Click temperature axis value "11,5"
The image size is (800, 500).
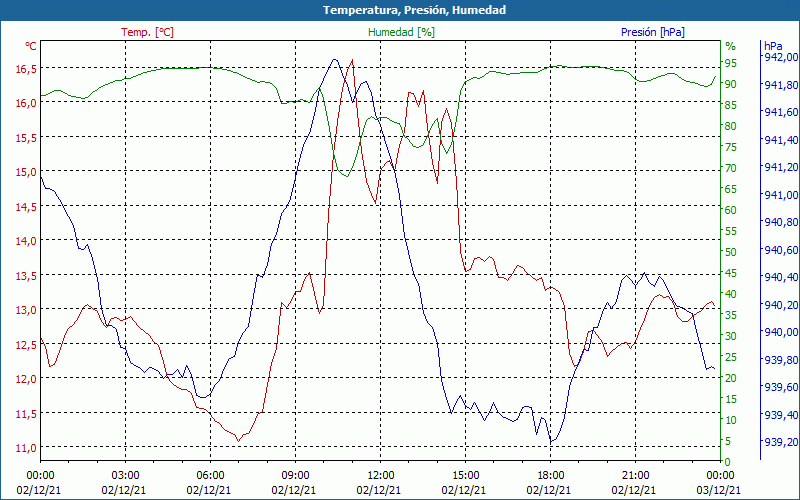27,414
